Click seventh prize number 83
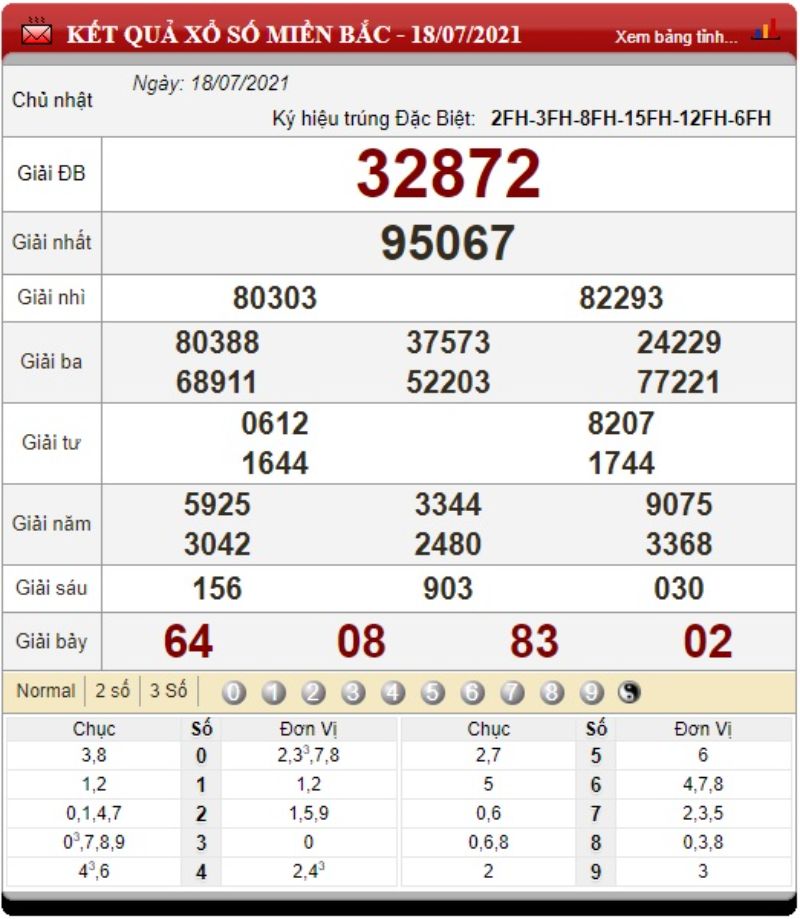800x919 pixels. (535, 641)
